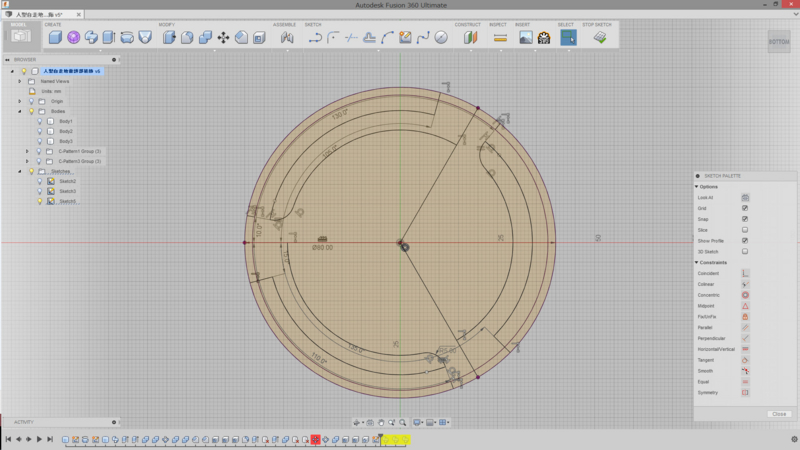
Task: Click the Inspect Measure icon
Action: pyautogui.click(x=501, y=37)
